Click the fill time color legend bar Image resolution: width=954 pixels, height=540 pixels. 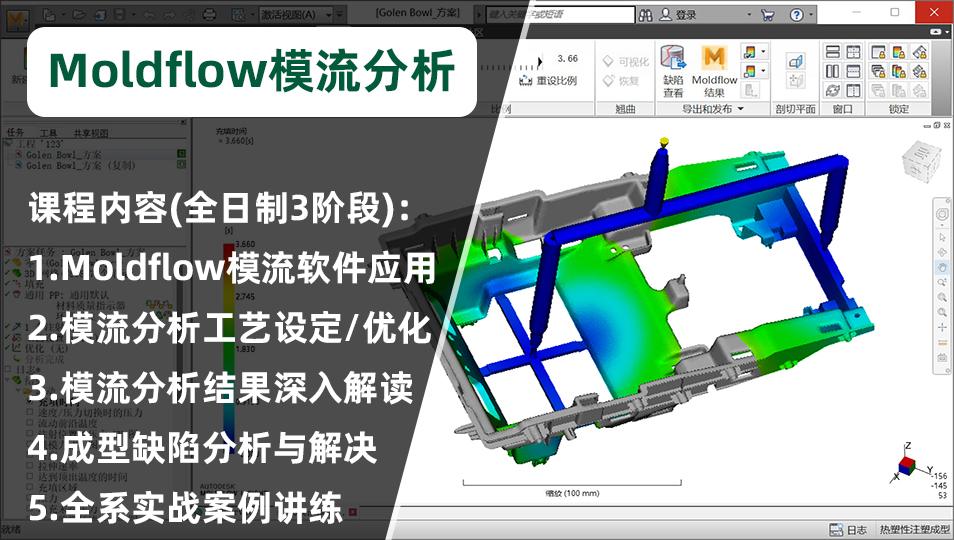228,346
